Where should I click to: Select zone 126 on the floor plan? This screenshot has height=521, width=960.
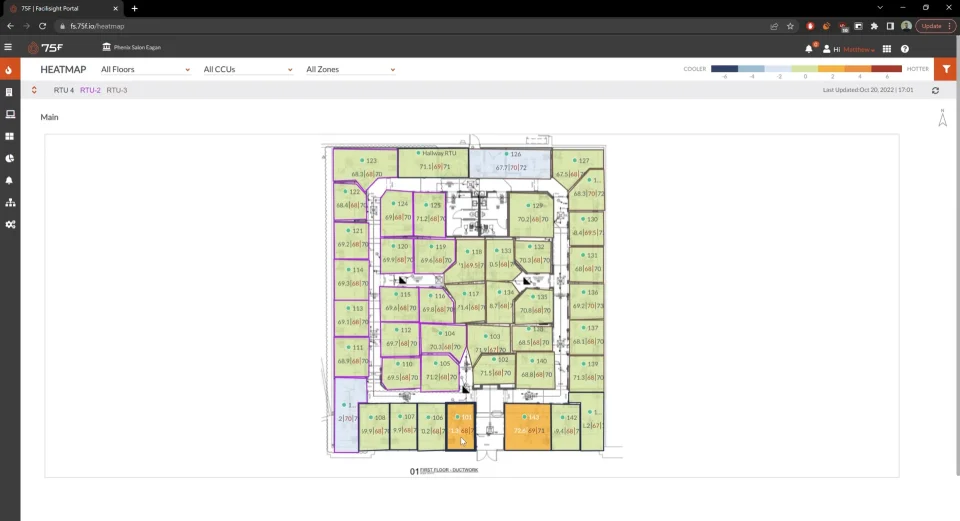pos(510,162)
